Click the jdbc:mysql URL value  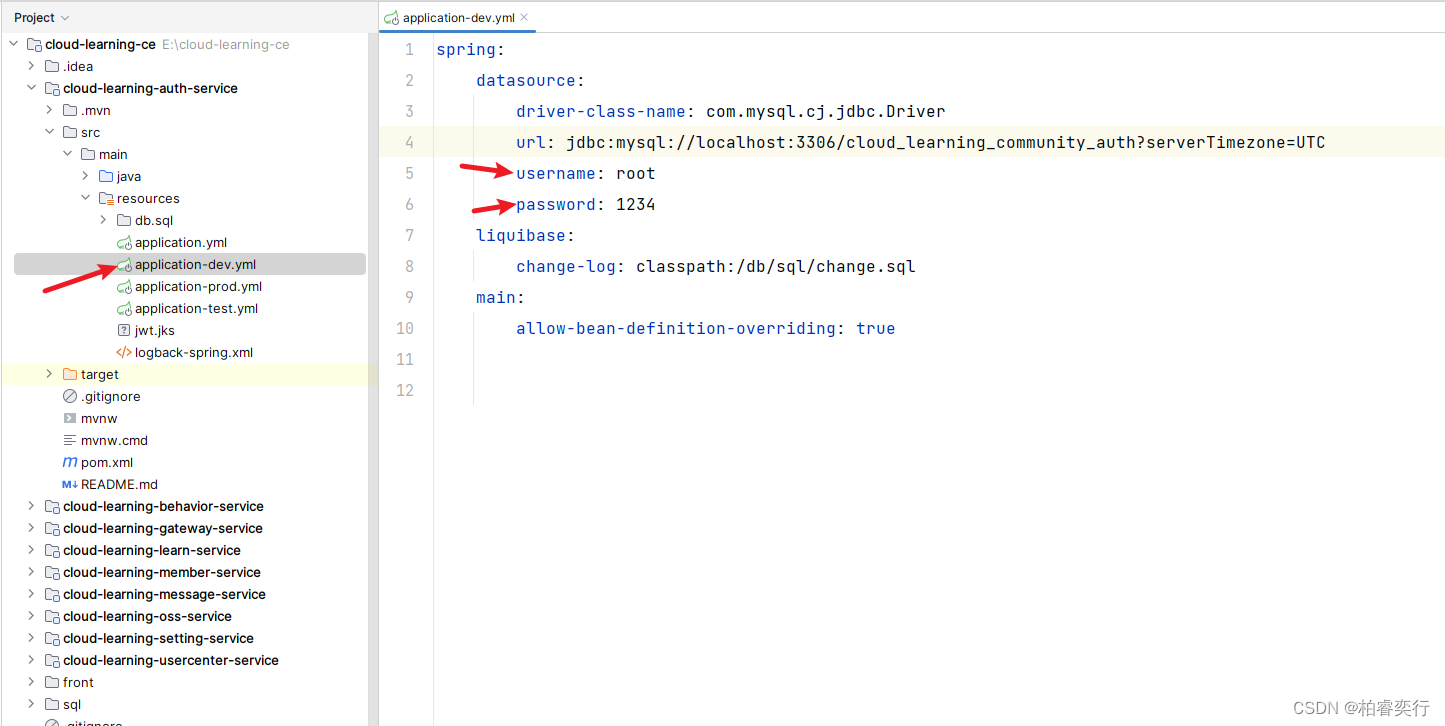point(946,142)
